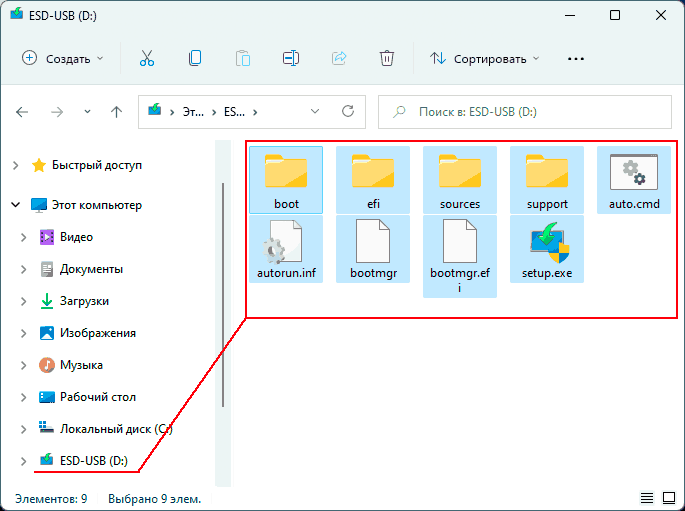The width and height of the screenshot is (685, 511).
Task: Minimize the ESD-USB window
Action: point(570,15)
